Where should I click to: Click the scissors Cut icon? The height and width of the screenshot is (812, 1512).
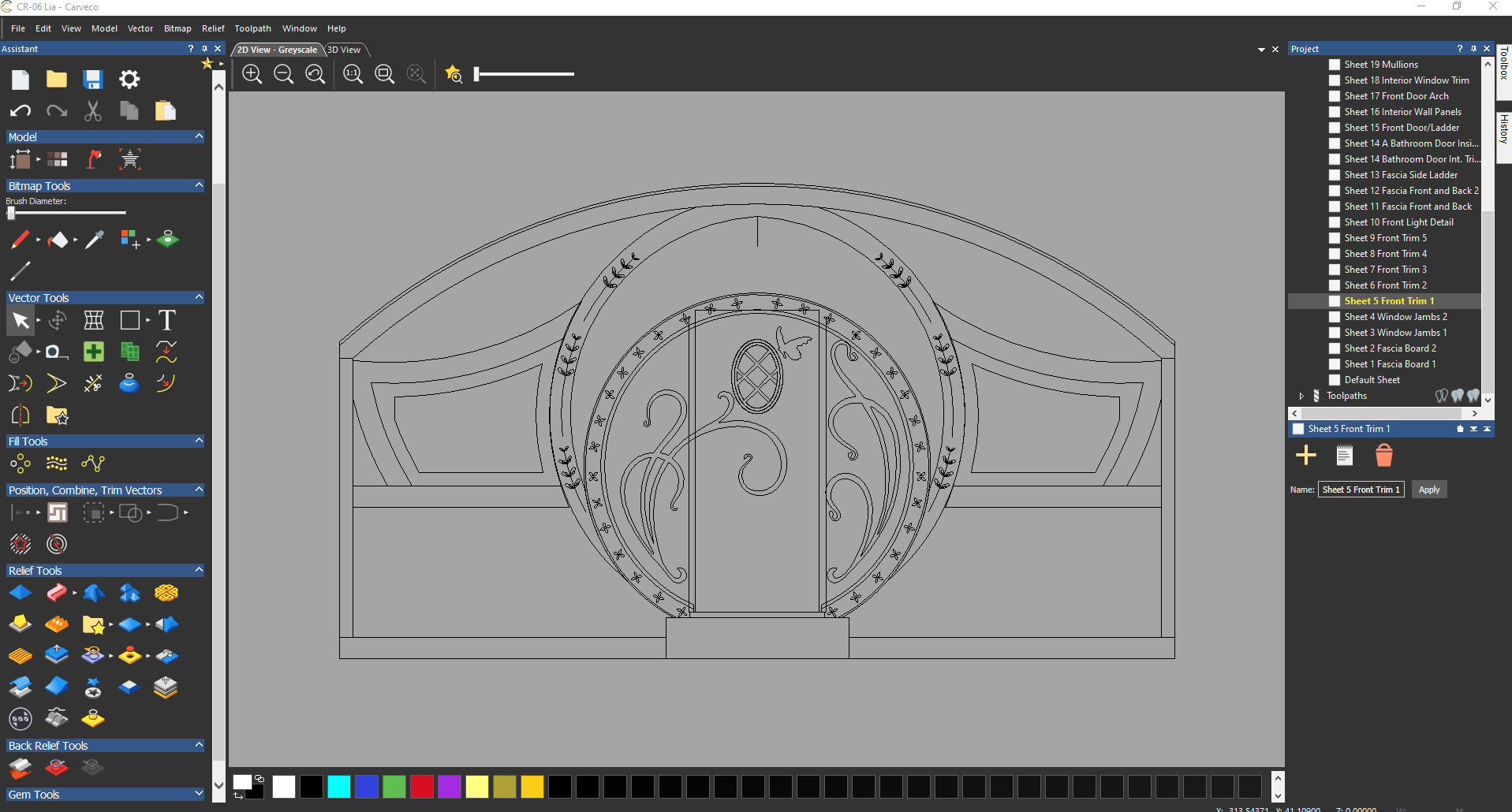(x=93, y=110)
